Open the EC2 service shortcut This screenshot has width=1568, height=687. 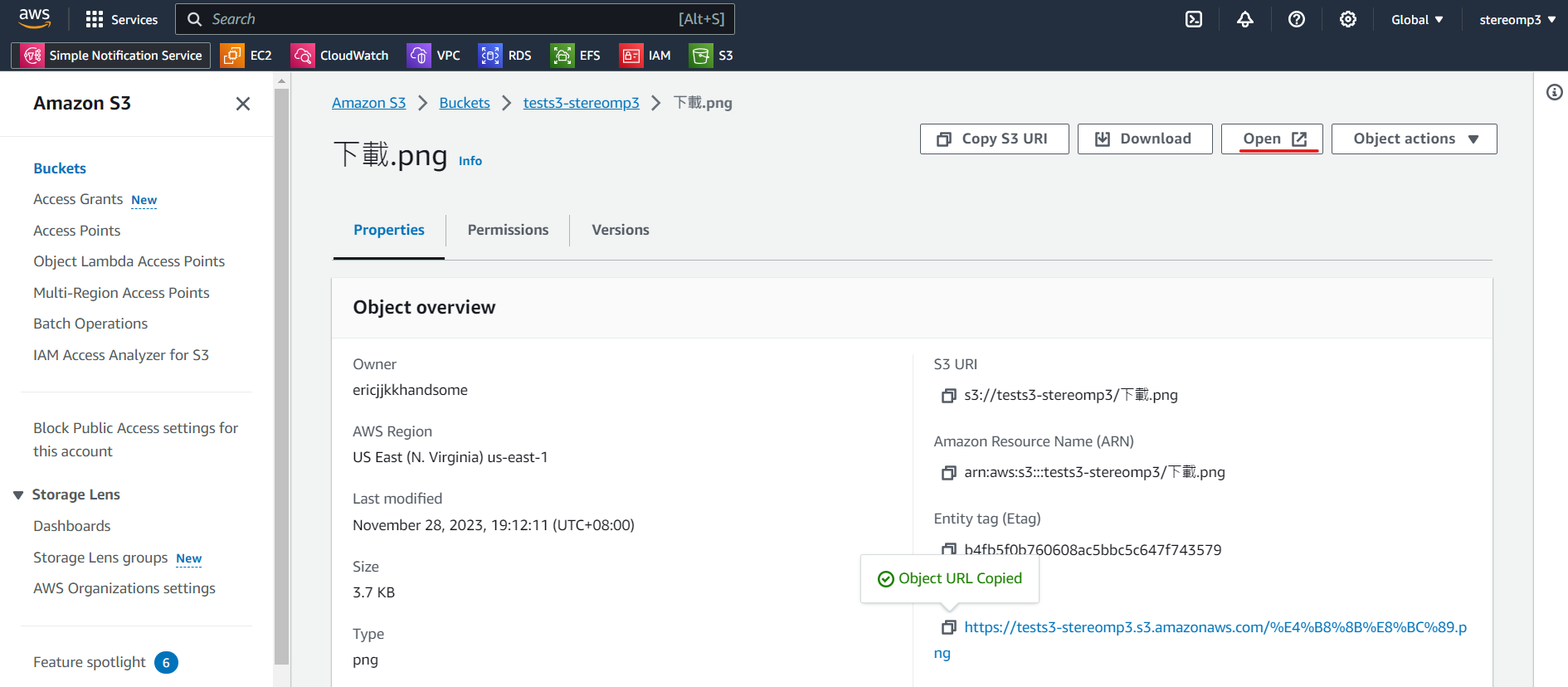tap(246, 56)
